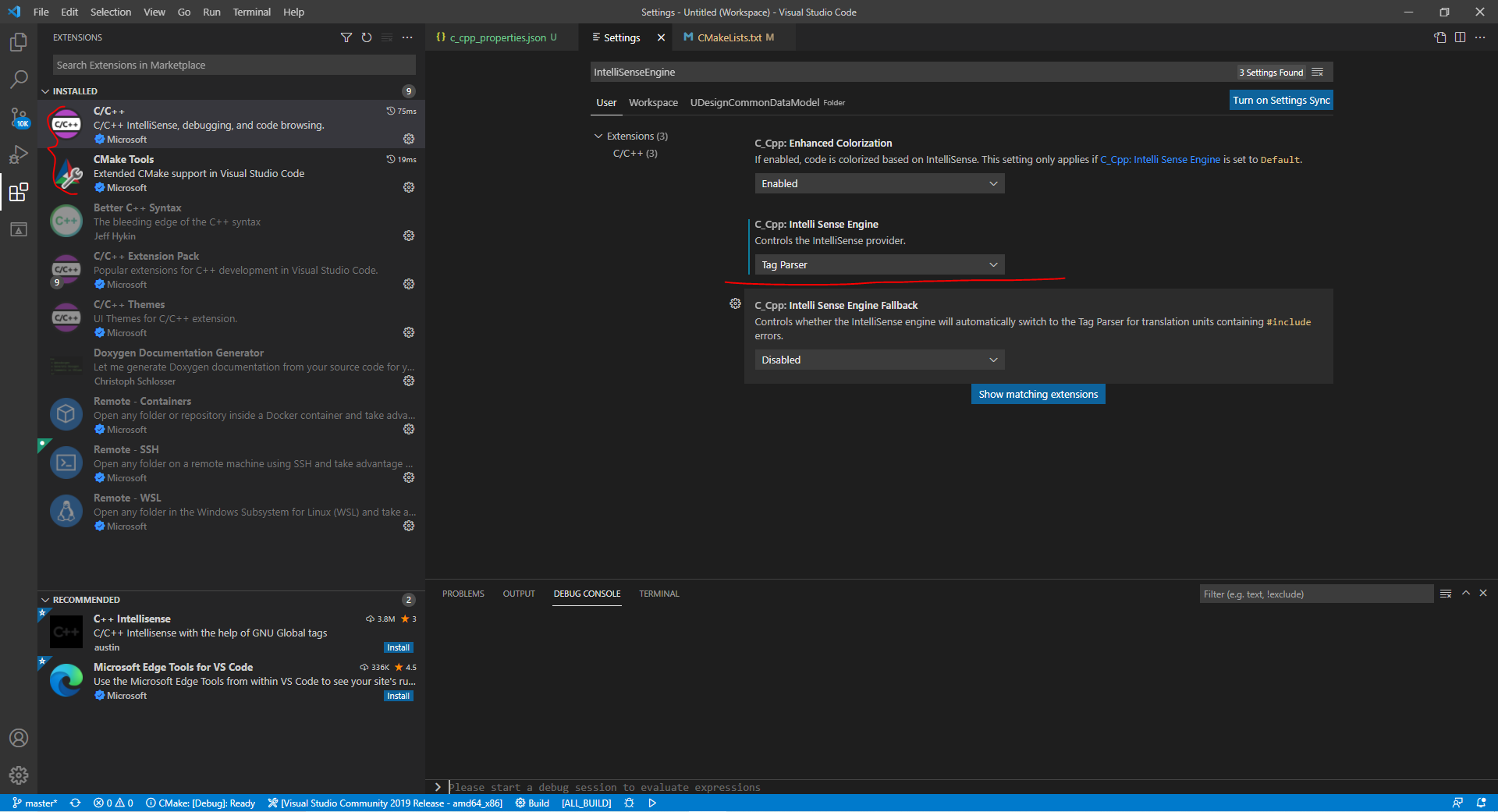
Task: Open the File menu
Action: 41,12
